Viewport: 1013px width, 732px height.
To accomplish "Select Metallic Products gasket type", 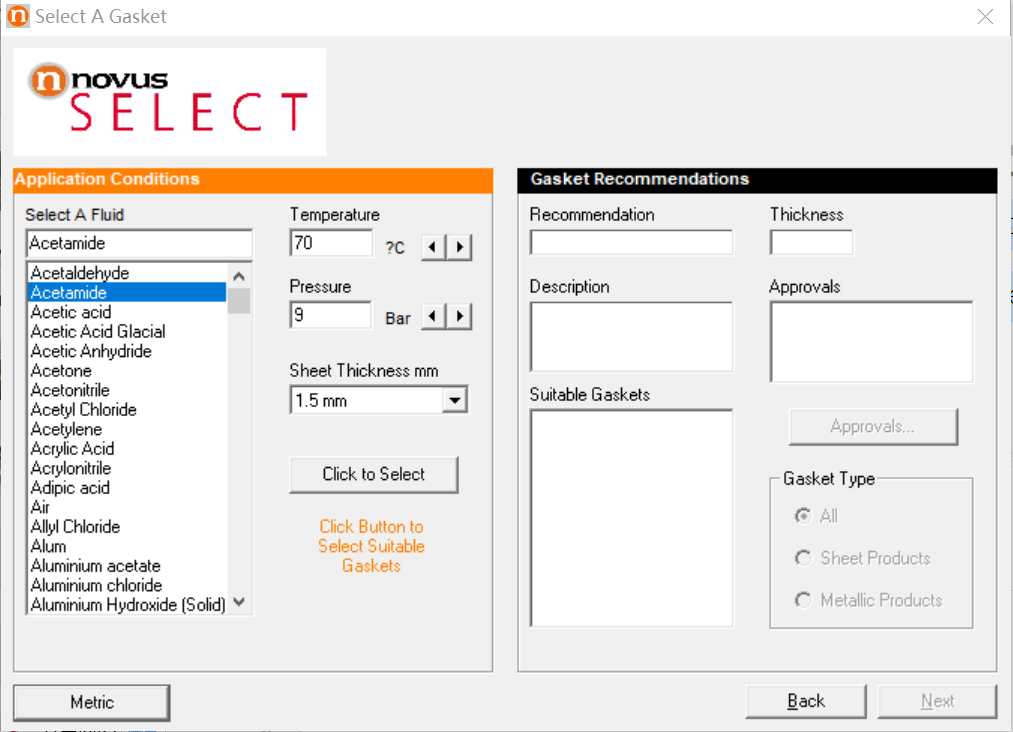I will [x=803, y=600].
